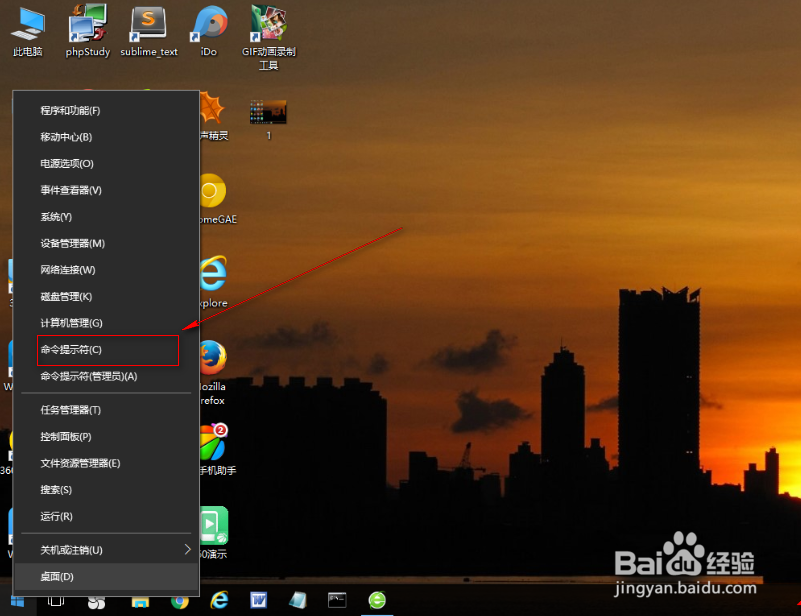The image size is (801, 616).
Task: Open Microsoft Word from the taskbar
Action: coord(258,600)
